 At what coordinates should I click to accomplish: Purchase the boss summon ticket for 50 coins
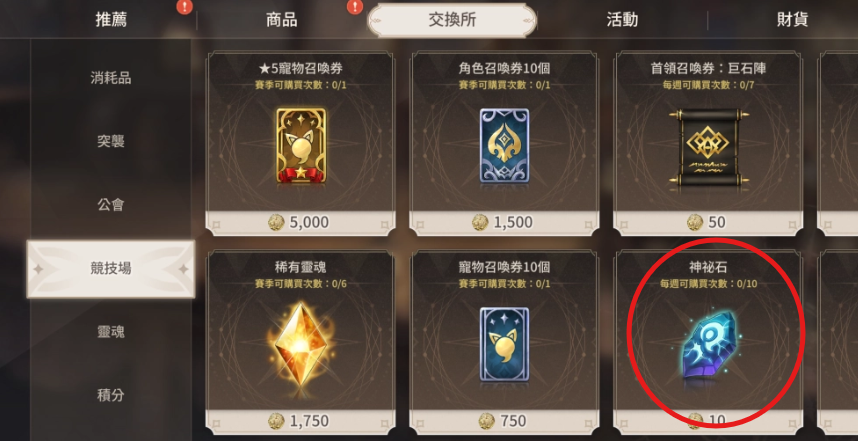tap(708, 222)
